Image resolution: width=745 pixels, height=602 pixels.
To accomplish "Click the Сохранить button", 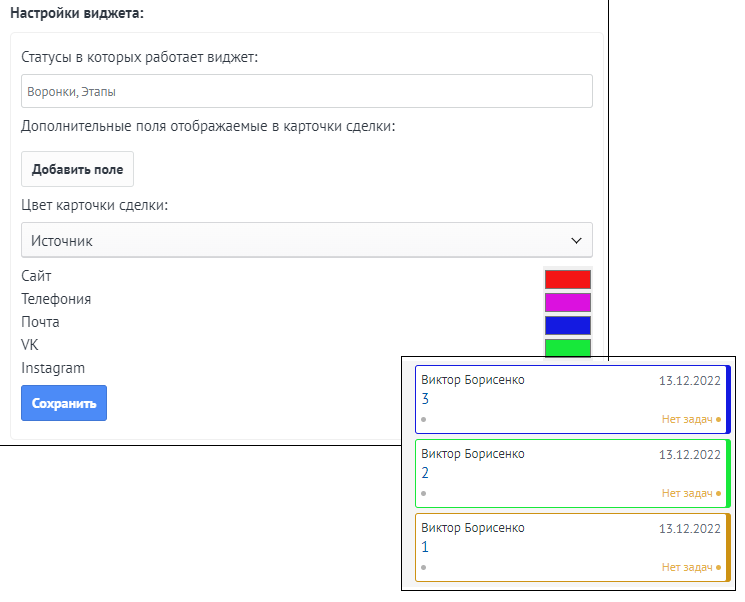I will click(64, 403).
